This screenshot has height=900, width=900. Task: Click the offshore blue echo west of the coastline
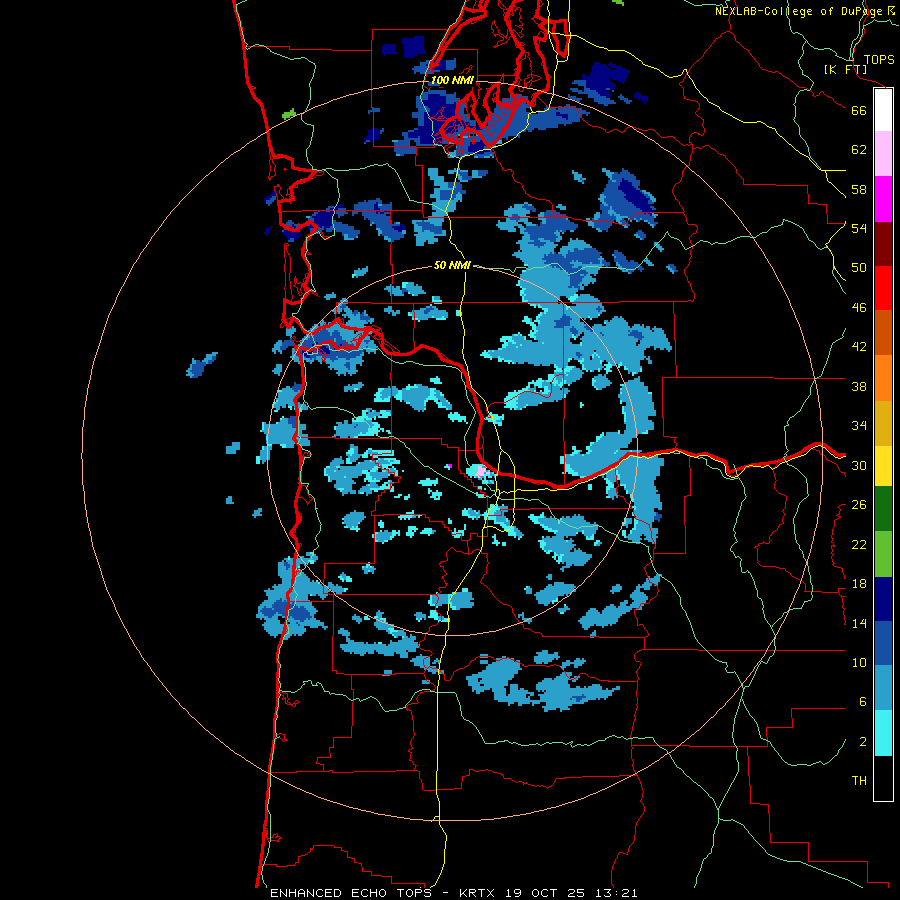(x=201, y=364)
